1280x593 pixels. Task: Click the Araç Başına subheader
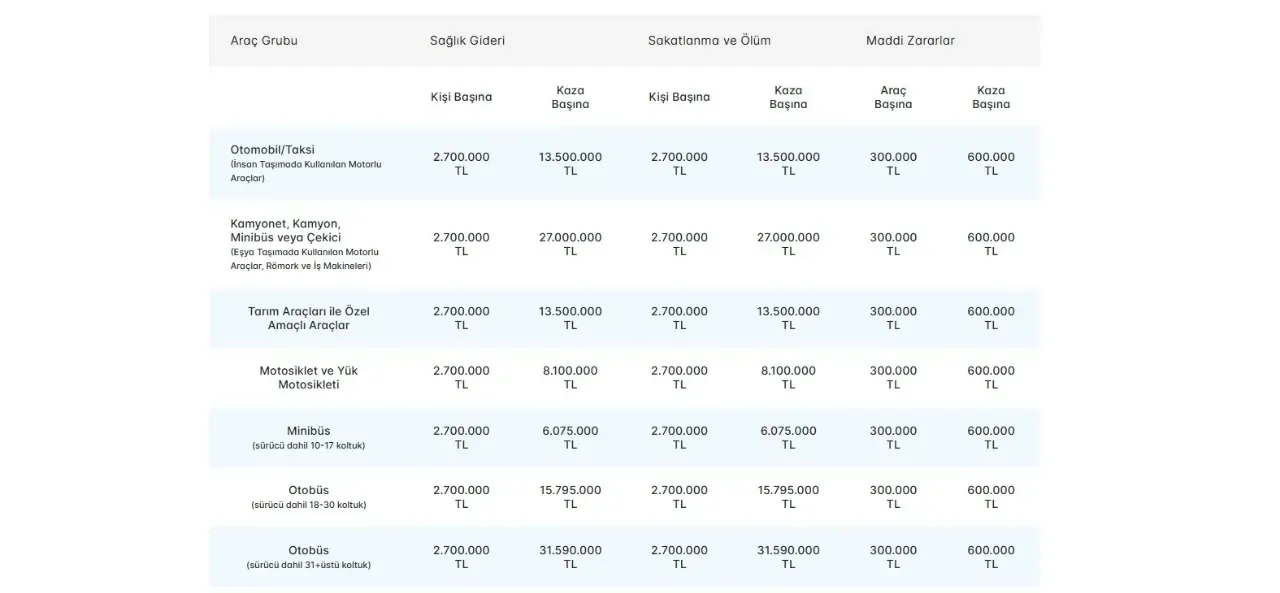coord(893,97)
